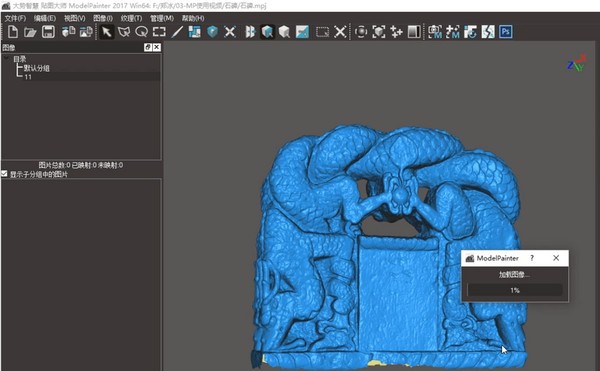This screenshot has width=600, height=371.
Task: Close the ModelPainter loading dialog
Action: tap(556, 258)
